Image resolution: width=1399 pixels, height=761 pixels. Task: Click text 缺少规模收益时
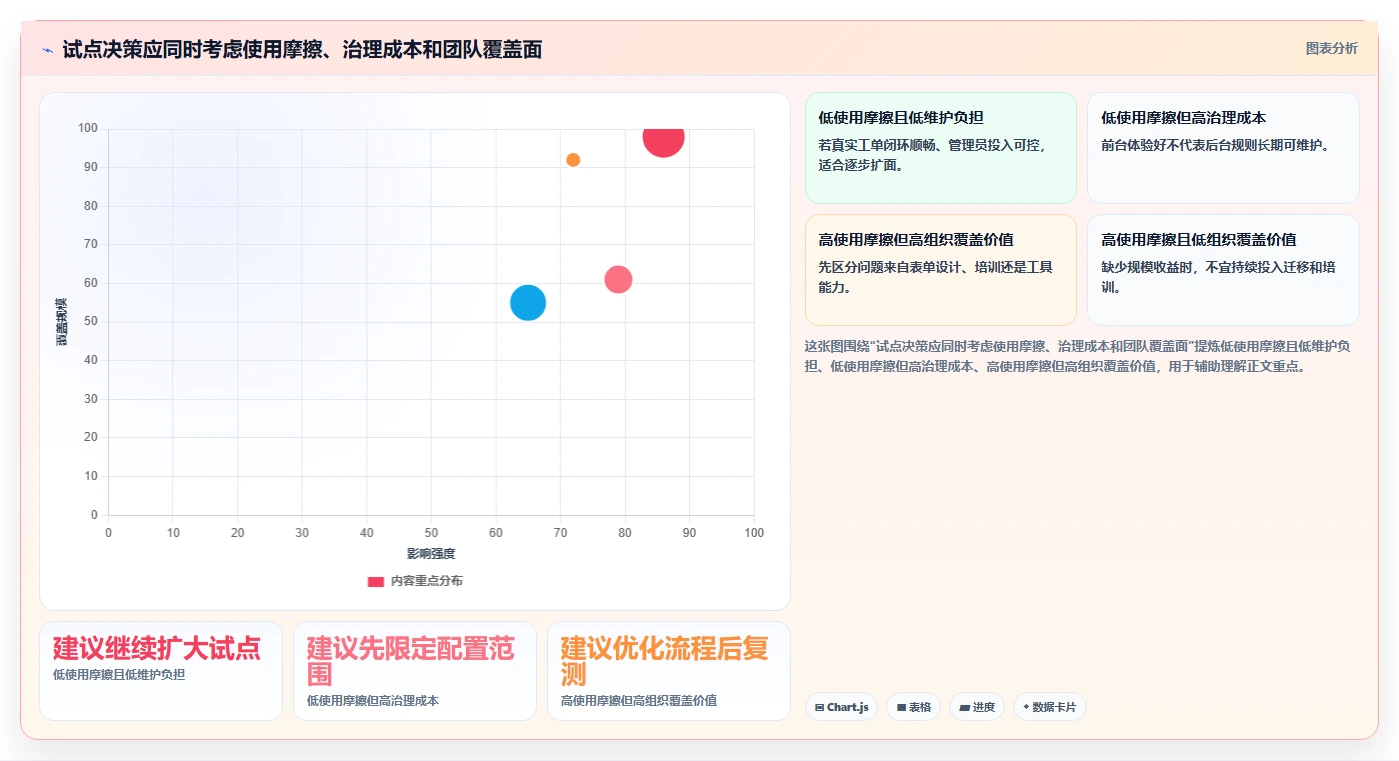pos(1218,277)
